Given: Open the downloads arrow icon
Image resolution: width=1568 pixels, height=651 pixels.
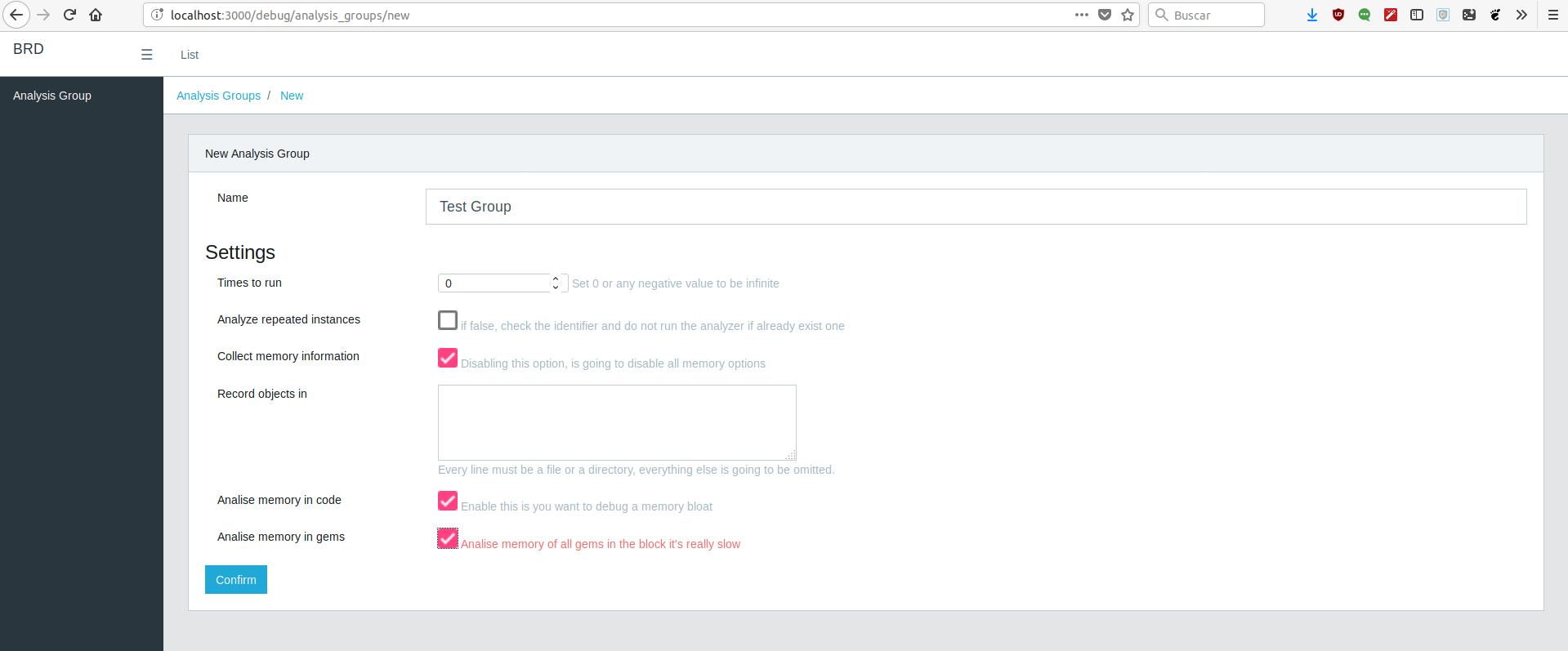Looking at the screenshot, I should tap(1312, 15).
